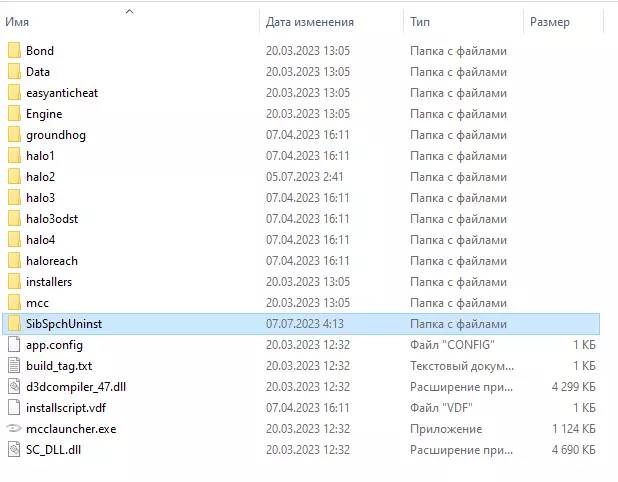The width and height of the screenshot is (618, 482).
Task: Click the 05.07.2023 2:41 date of halo2
Action: pyautogui.click(x=304, y=177)
